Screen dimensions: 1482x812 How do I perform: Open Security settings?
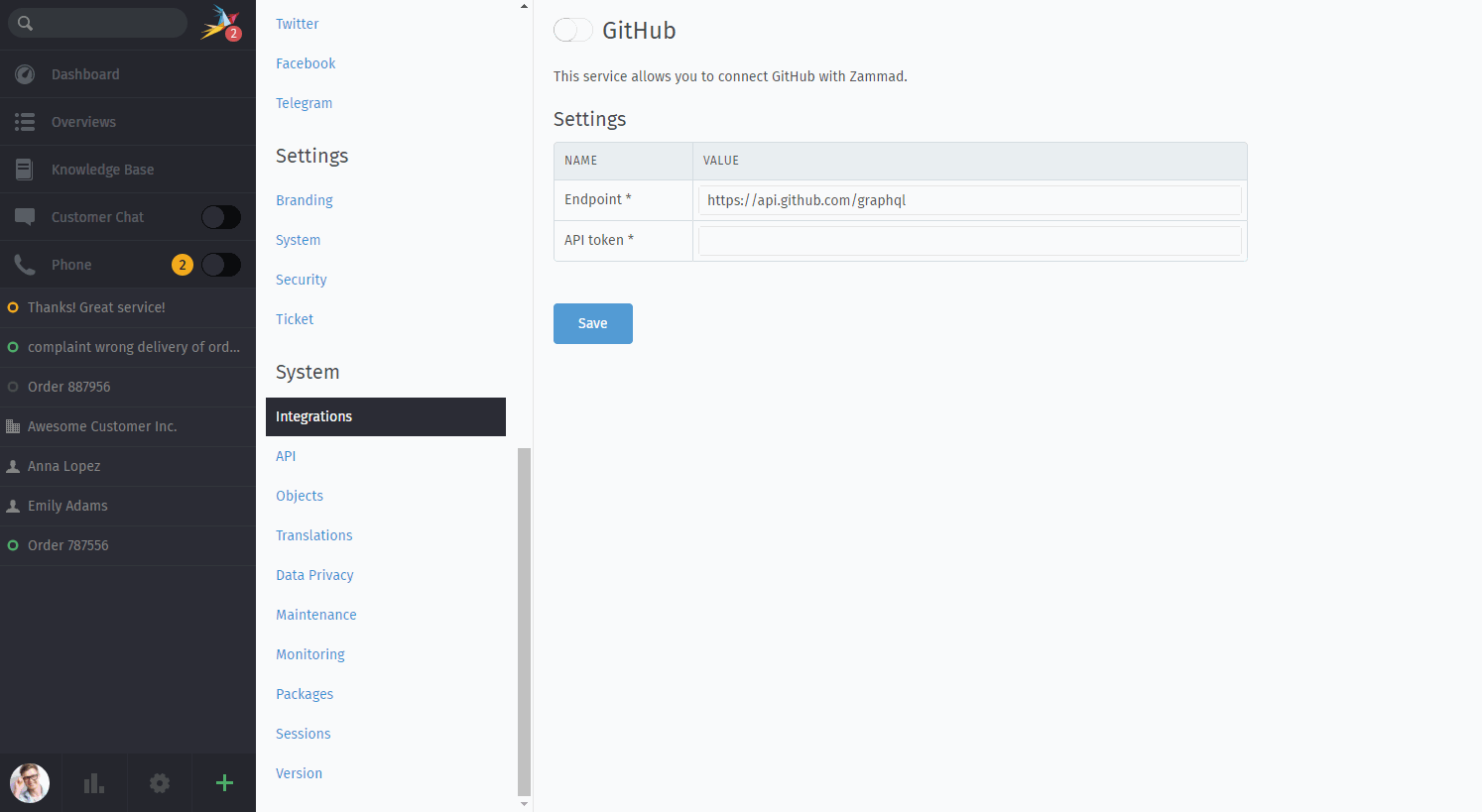tap(302, 280)
